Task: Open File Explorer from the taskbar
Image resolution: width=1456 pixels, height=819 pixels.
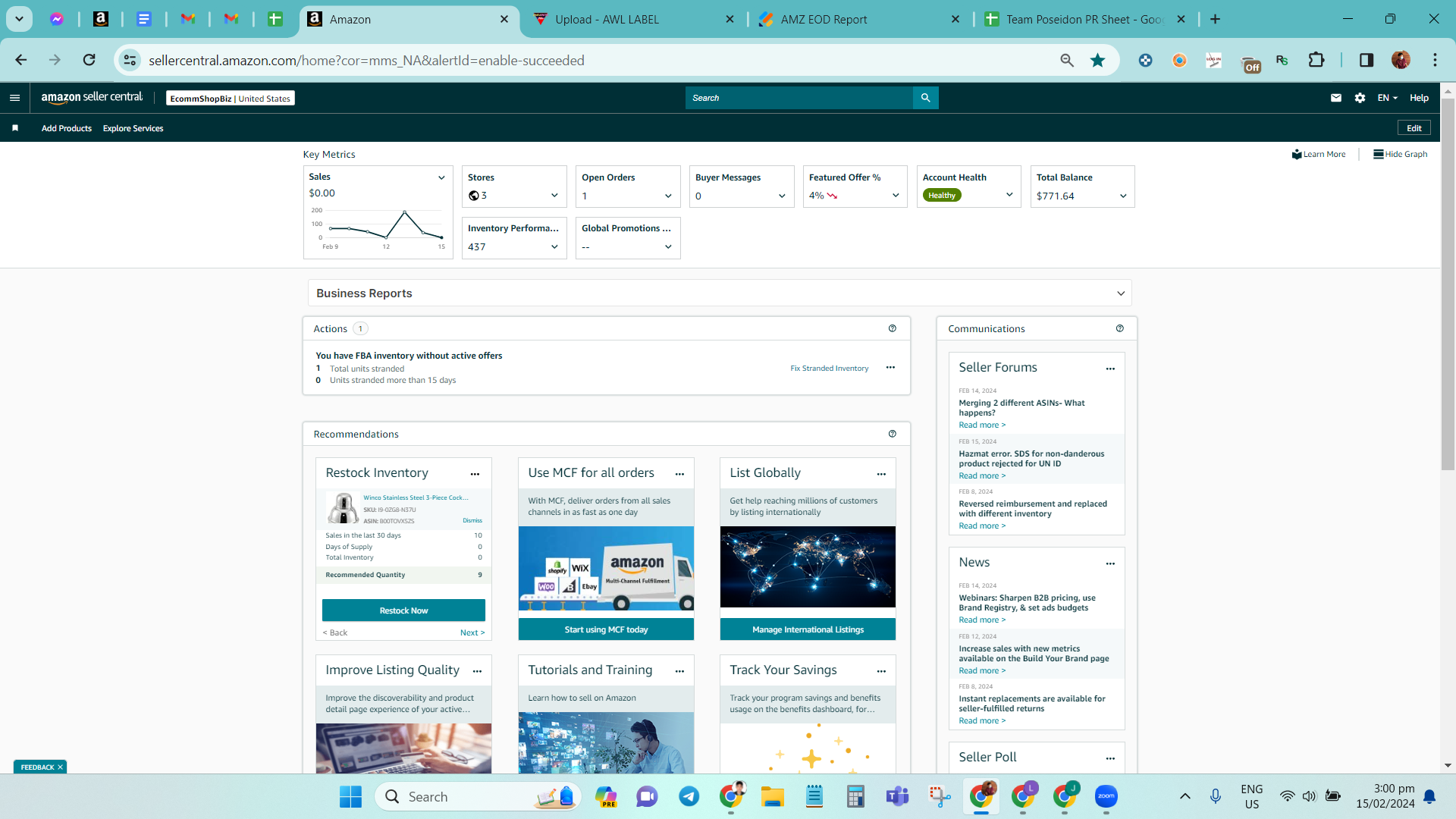Action: click(772, 796)
